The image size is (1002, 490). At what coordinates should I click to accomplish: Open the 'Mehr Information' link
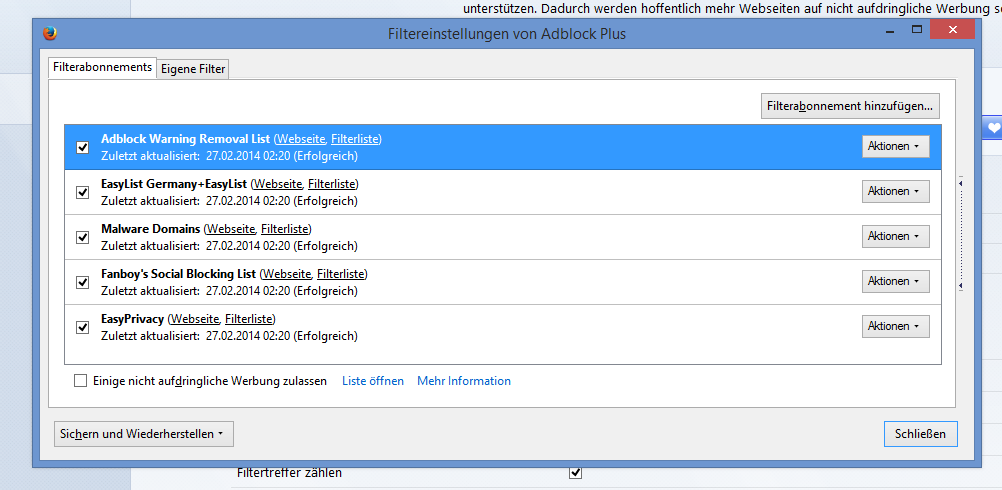[x=464, y=381]
